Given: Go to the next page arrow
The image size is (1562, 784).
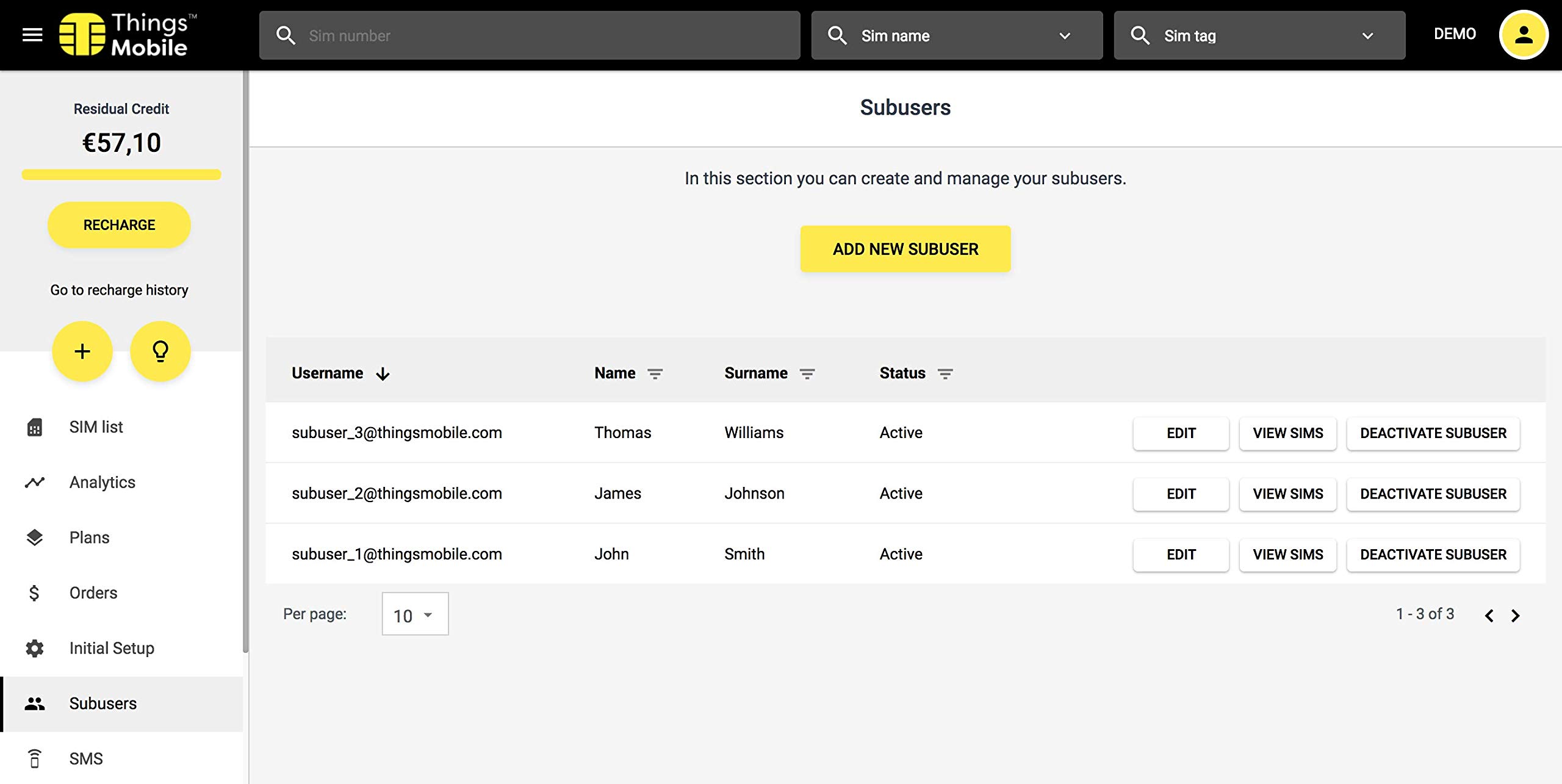Looking at the screenshot, I should (x=1515, y=615).
